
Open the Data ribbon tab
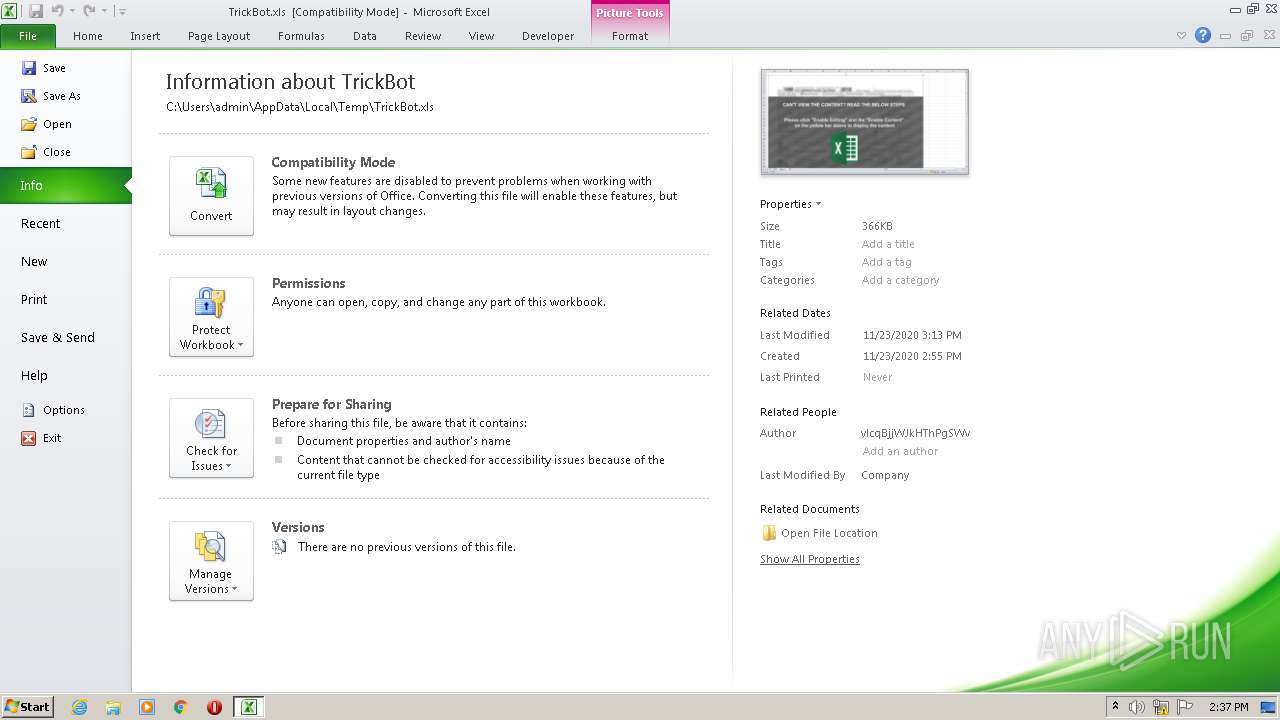[365, 36]
